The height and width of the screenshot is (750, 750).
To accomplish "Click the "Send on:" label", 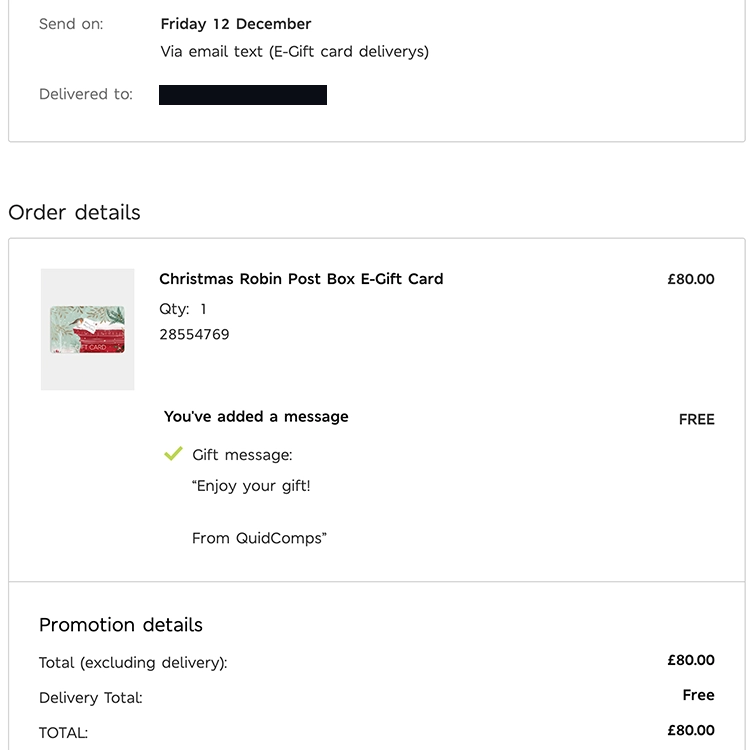I will click(71, 24).
